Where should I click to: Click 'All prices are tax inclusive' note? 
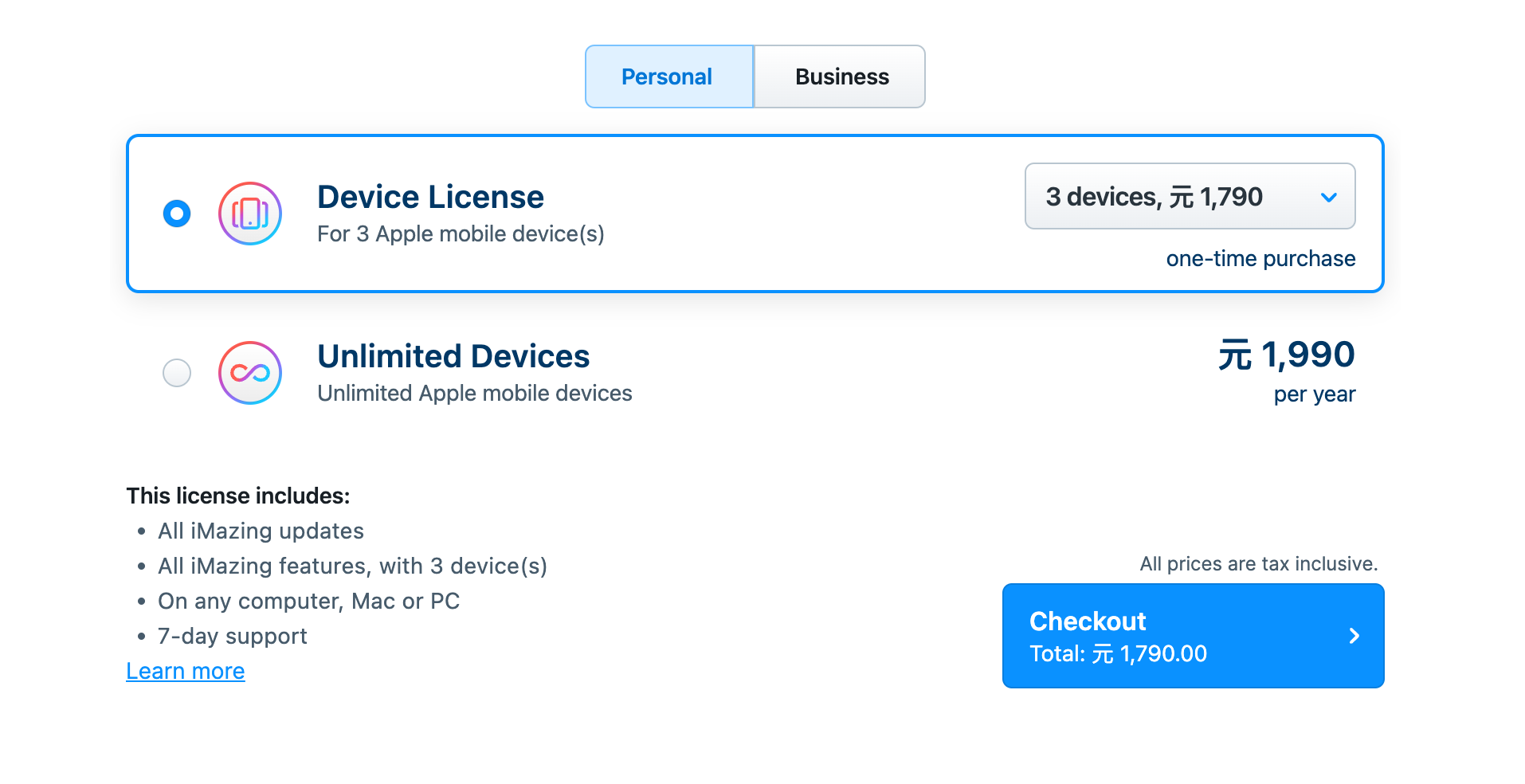pyautogui.click(x=1258, y=564)
